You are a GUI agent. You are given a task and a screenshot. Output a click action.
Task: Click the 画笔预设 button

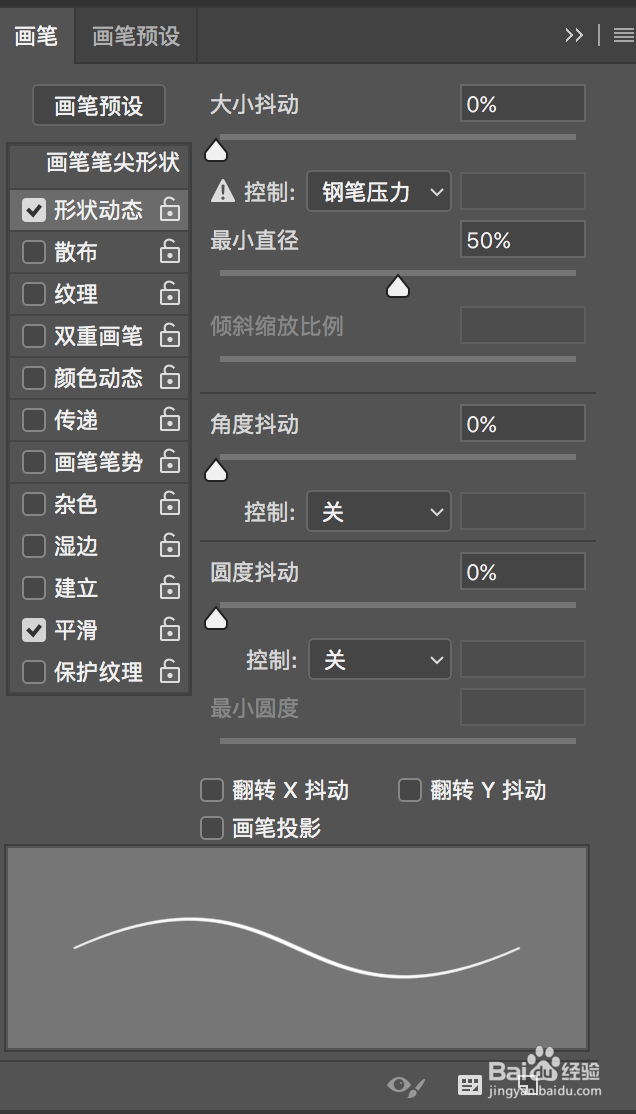coord(99,105)
